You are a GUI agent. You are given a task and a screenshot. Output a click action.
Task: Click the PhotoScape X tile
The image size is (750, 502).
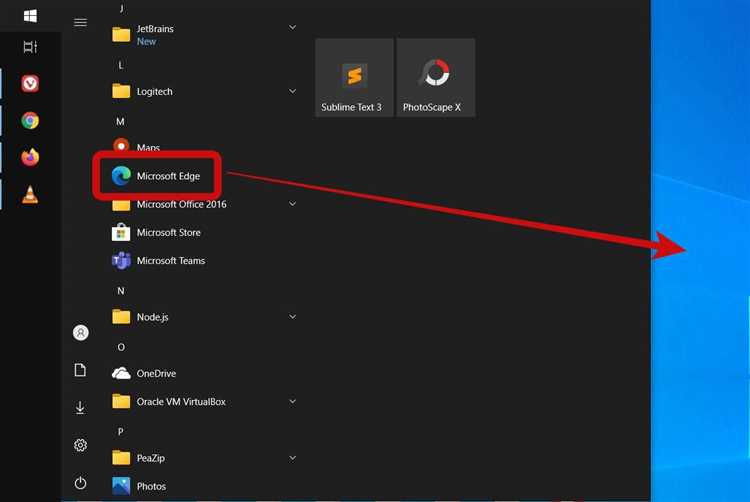click(x=435, y=78)
